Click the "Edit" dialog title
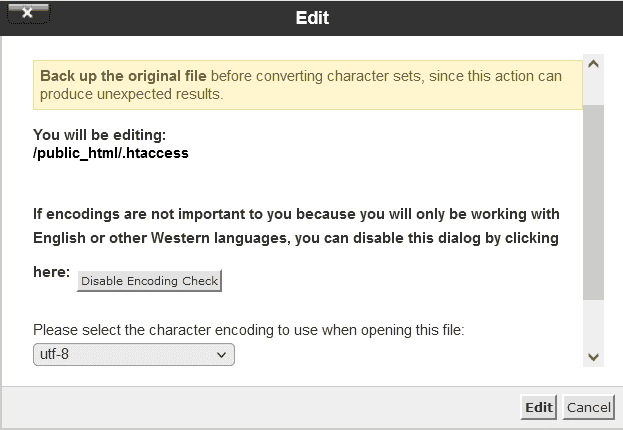Viewport: 623px width, 430px height. 312,18
